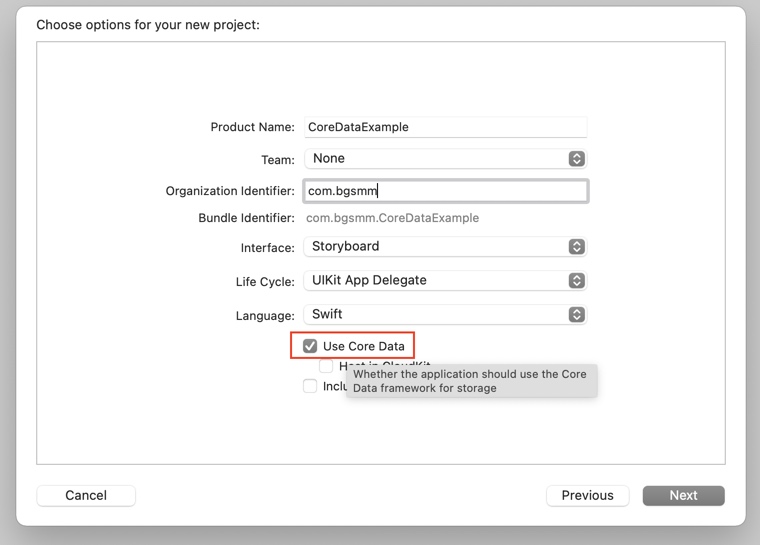Screen dimensions: 760x545
Task: Cancel the new project dialog
Action: point(86,495)
